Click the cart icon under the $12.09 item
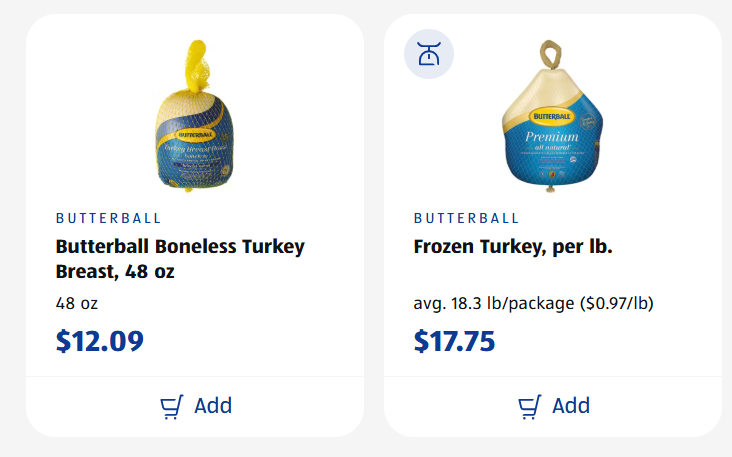This screenshot has width=732, height=457. tap(172, 406)
